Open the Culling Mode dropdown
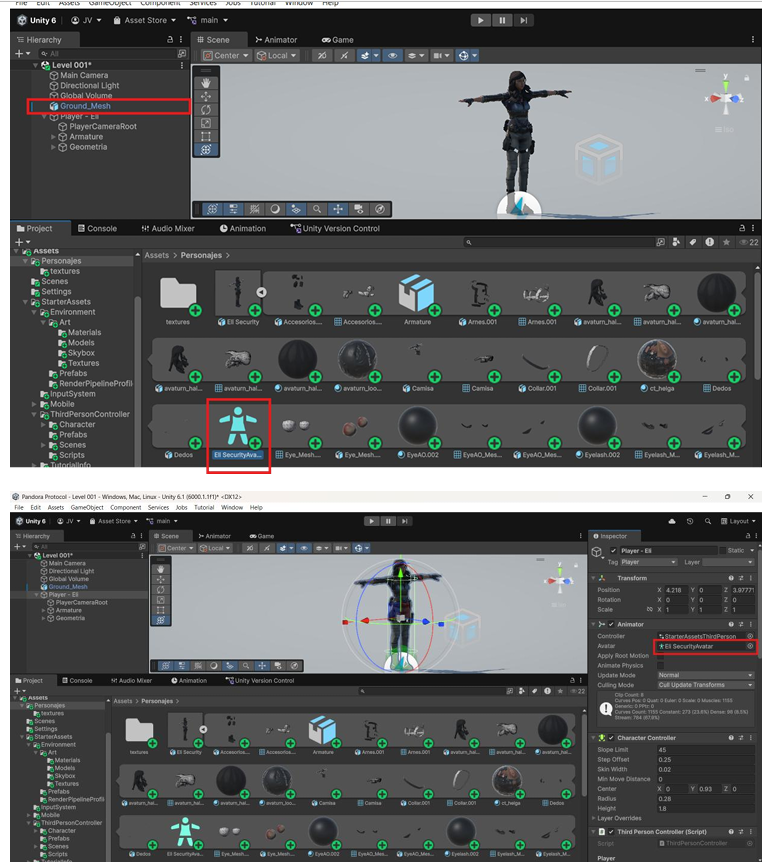762x862 pixels. pos(705,685)
